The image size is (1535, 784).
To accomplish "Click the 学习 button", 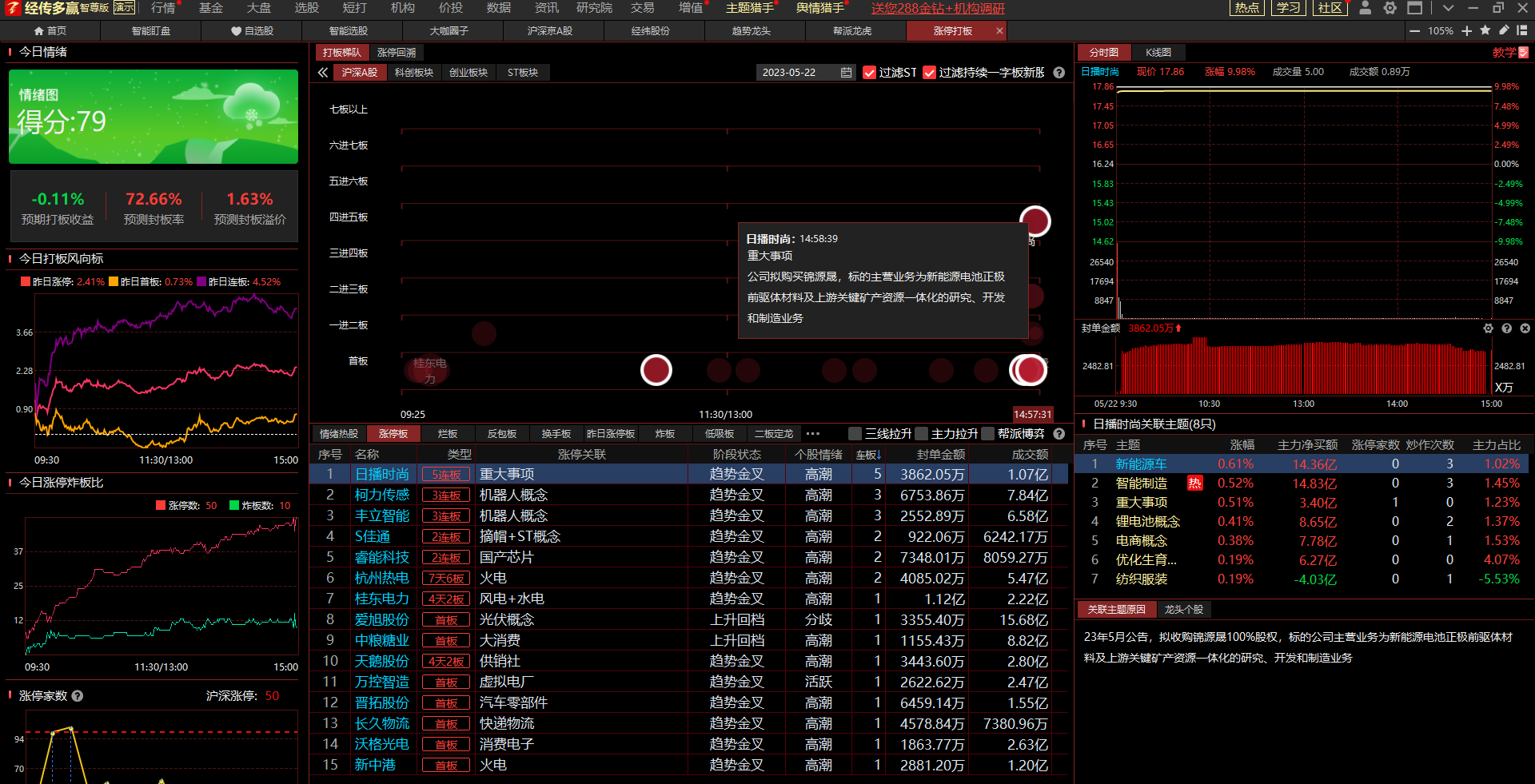I will (1288, 8).
